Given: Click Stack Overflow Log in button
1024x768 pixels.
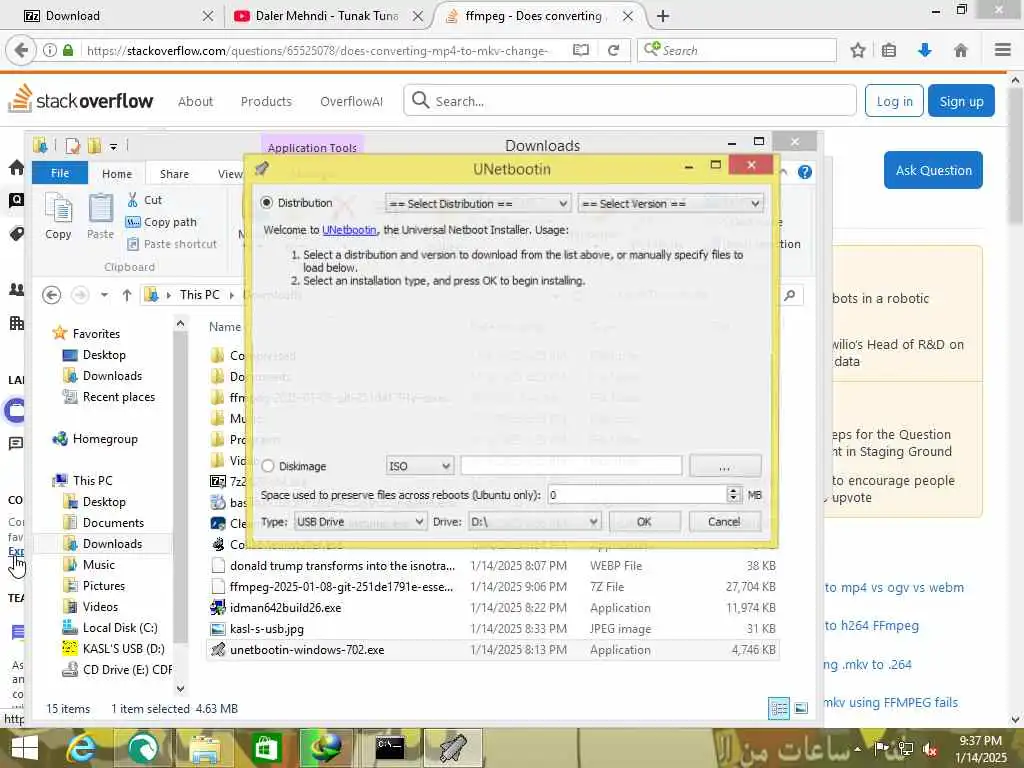Looking at the screenshot, I should pos(894,101).
